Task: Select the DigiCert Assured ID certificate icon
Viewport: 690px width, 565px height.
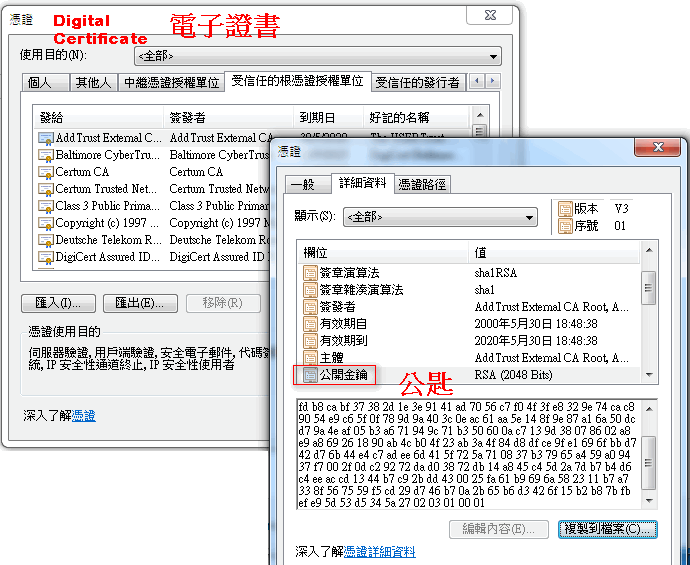Action: pyautogui.click(x=46, y=257)
